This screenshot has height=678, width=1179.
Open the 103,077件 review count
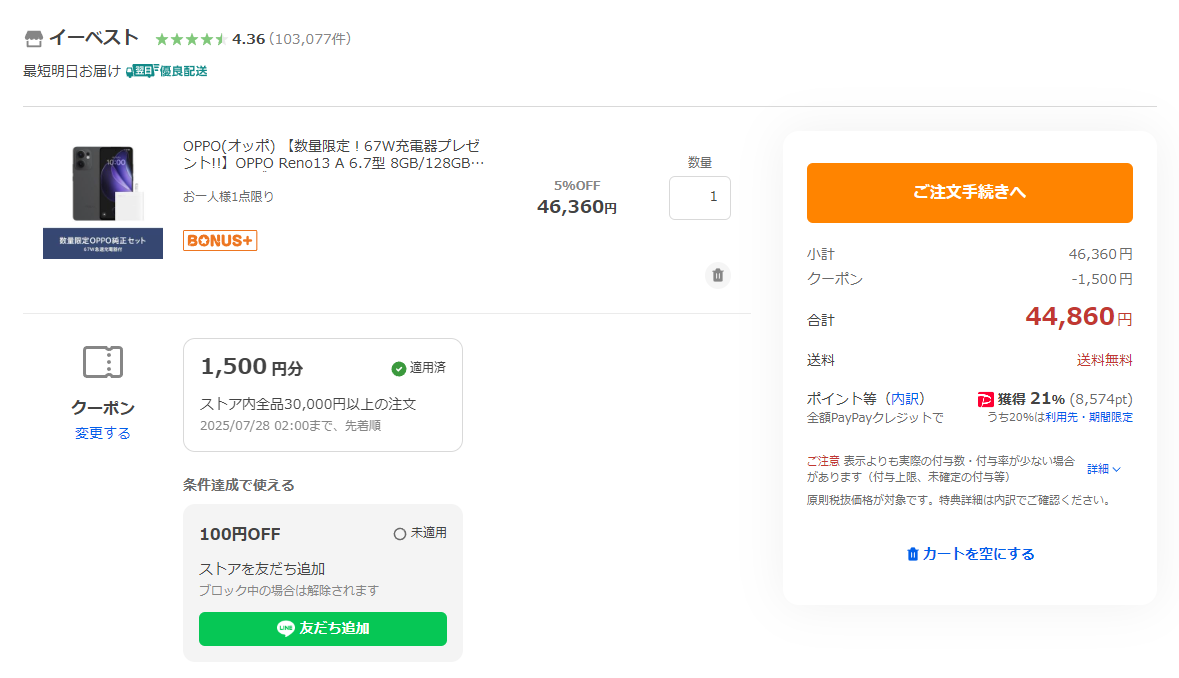click(x=310, y=39)
